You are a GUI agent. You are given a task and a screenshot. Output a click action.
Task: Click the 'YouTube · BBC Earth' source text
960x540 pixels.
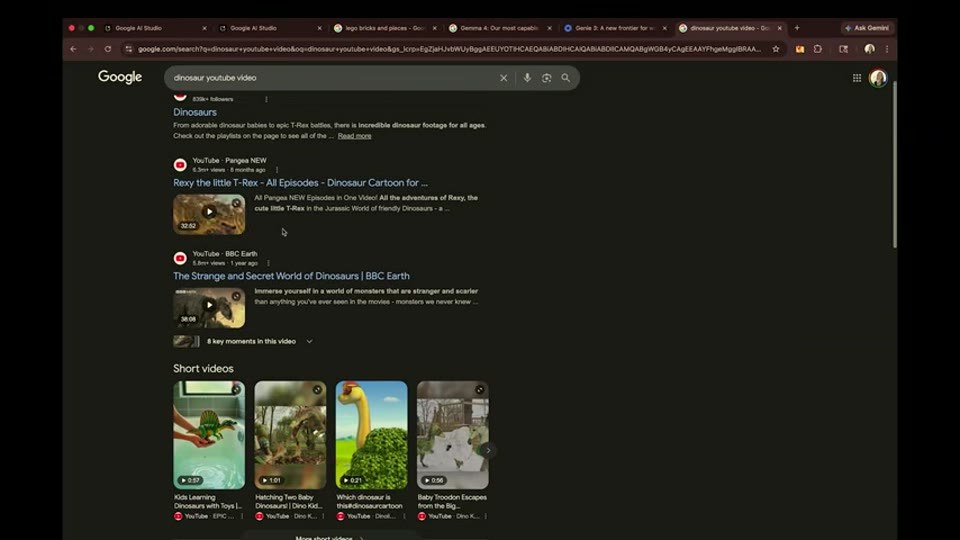(x=225, y=253)
